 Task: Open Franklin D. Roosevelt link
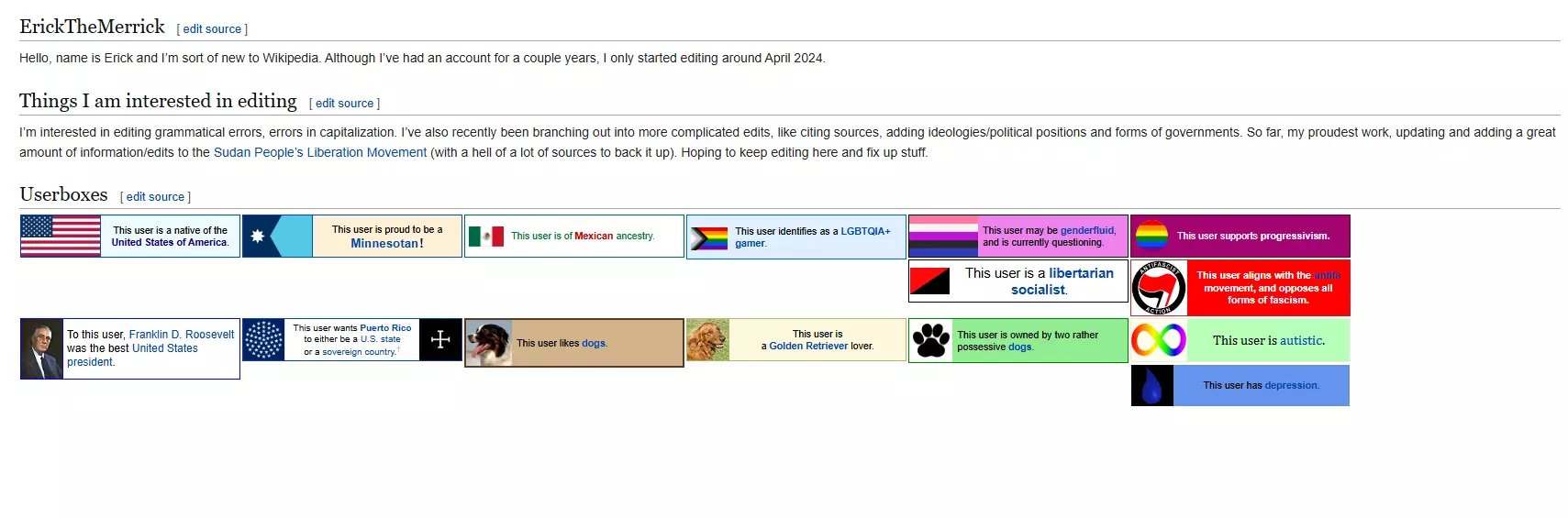pyautogui.click(x=182, y=335)
